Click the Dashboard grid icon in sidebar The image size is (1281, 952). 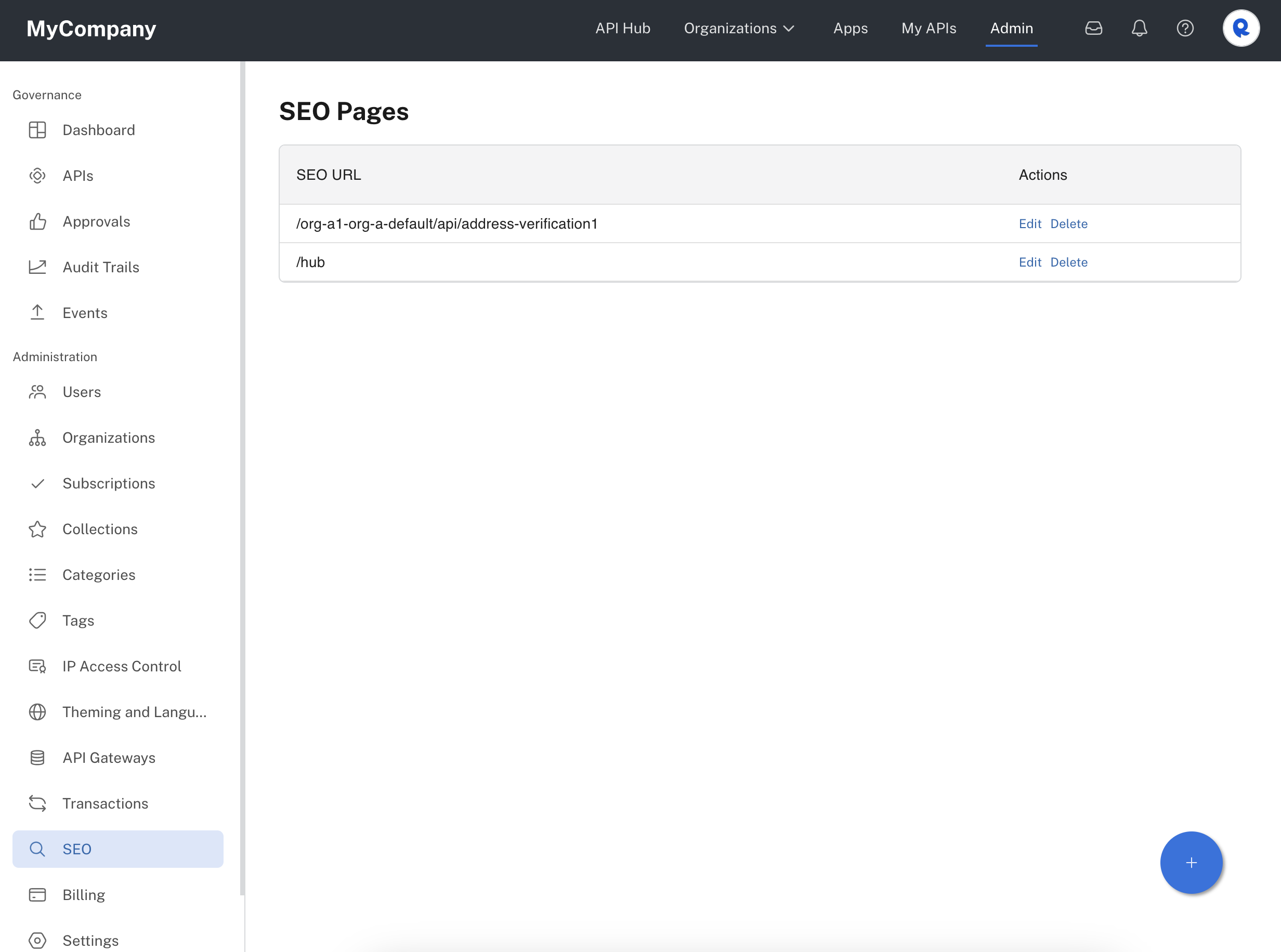37,130
